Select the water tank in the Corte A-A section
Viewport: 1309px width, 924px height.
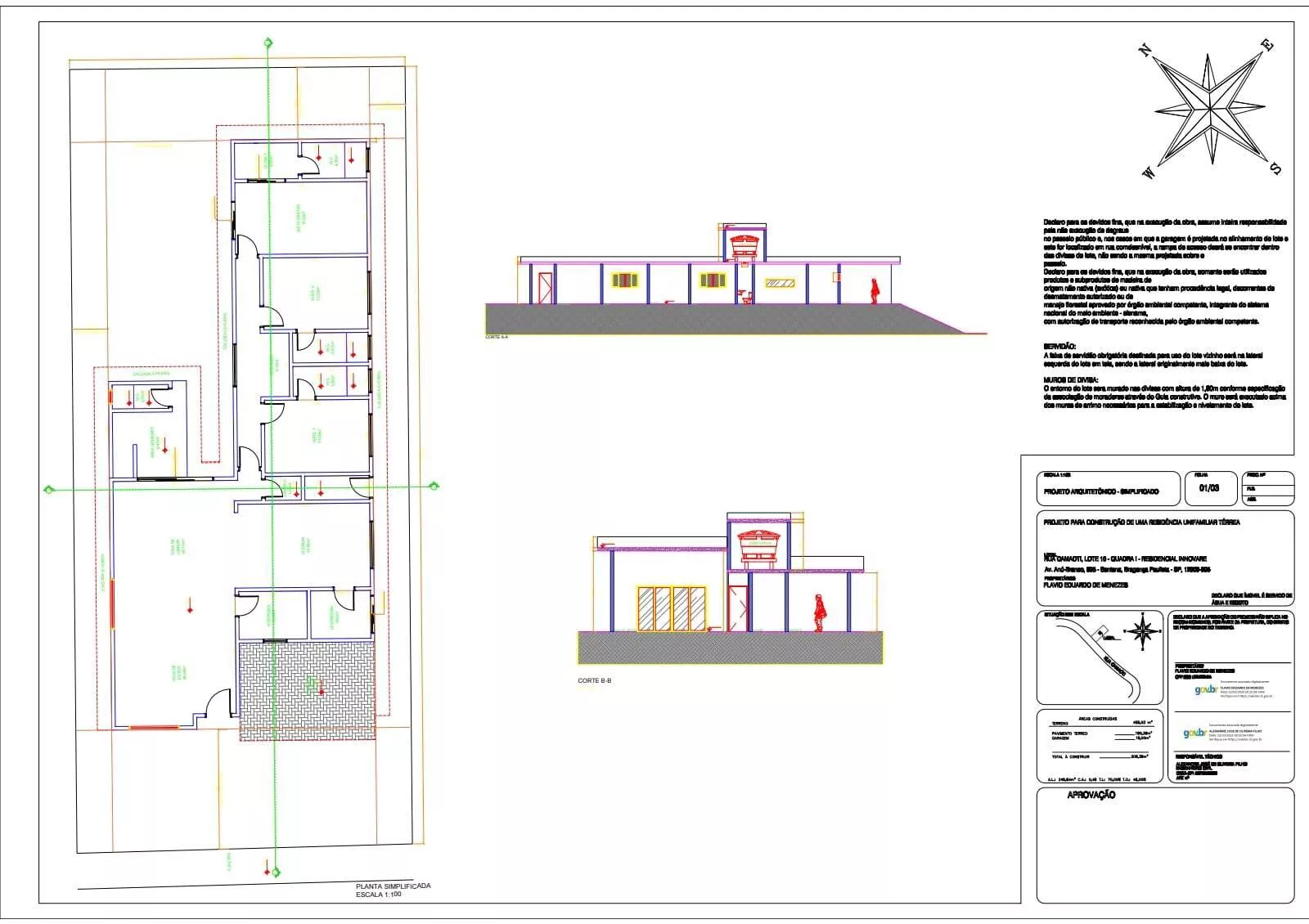[x=744, y=246]
